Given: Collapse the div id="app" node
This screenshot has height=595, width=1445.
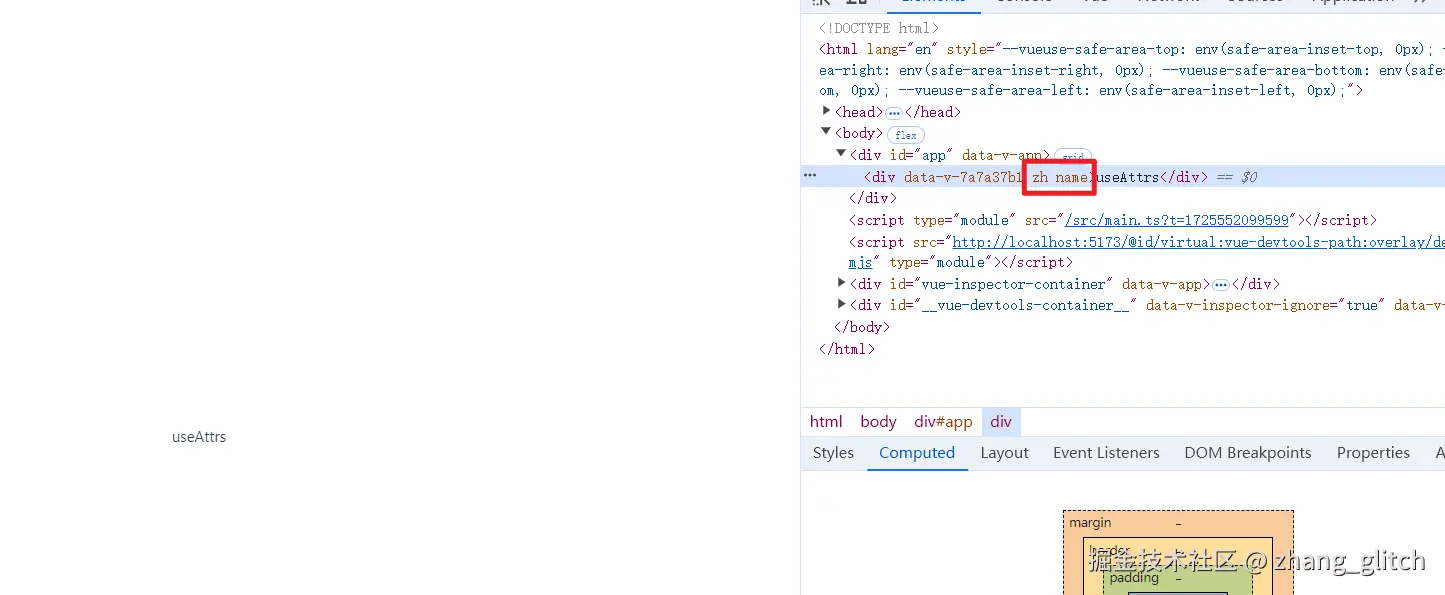Looking at the screenshot, I should coord(842,154).
